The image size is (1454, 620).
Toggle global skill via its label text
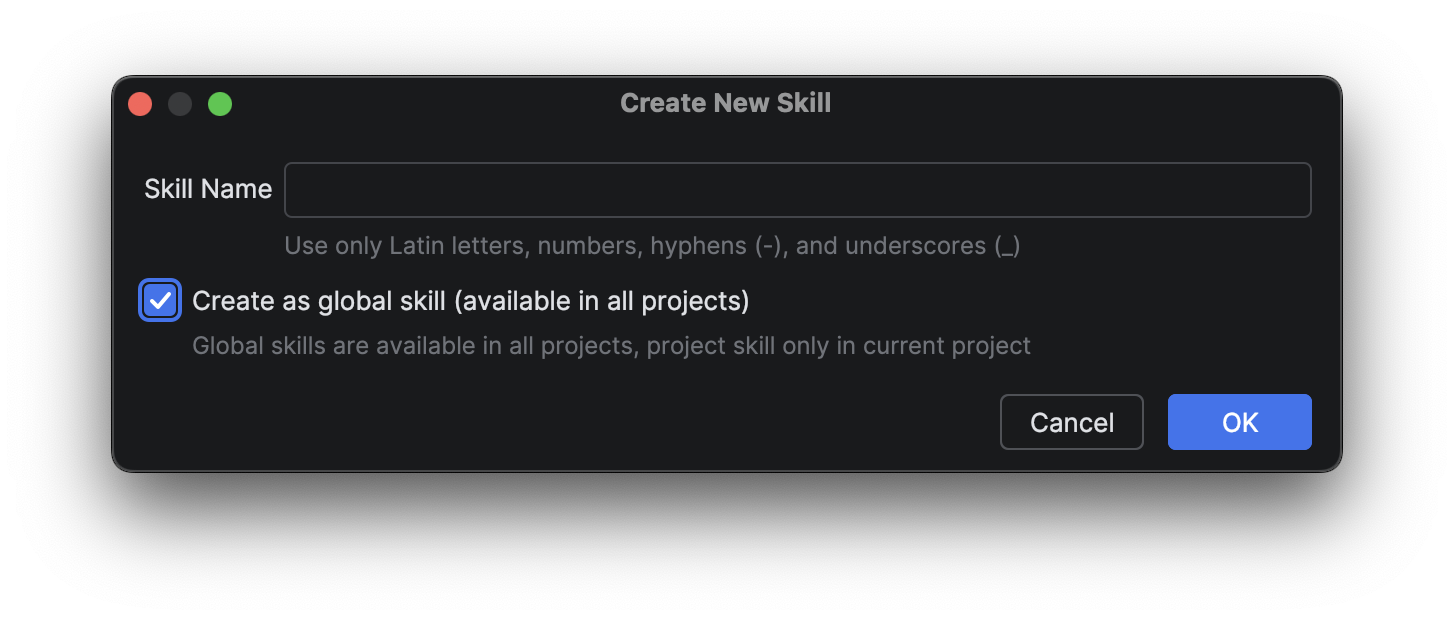click(x=320, y=301)
